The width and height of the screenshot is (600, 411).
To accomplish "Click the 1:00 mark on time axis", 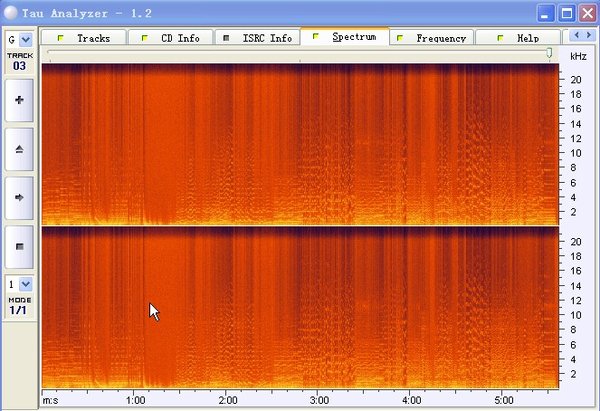I will point(135,400).
